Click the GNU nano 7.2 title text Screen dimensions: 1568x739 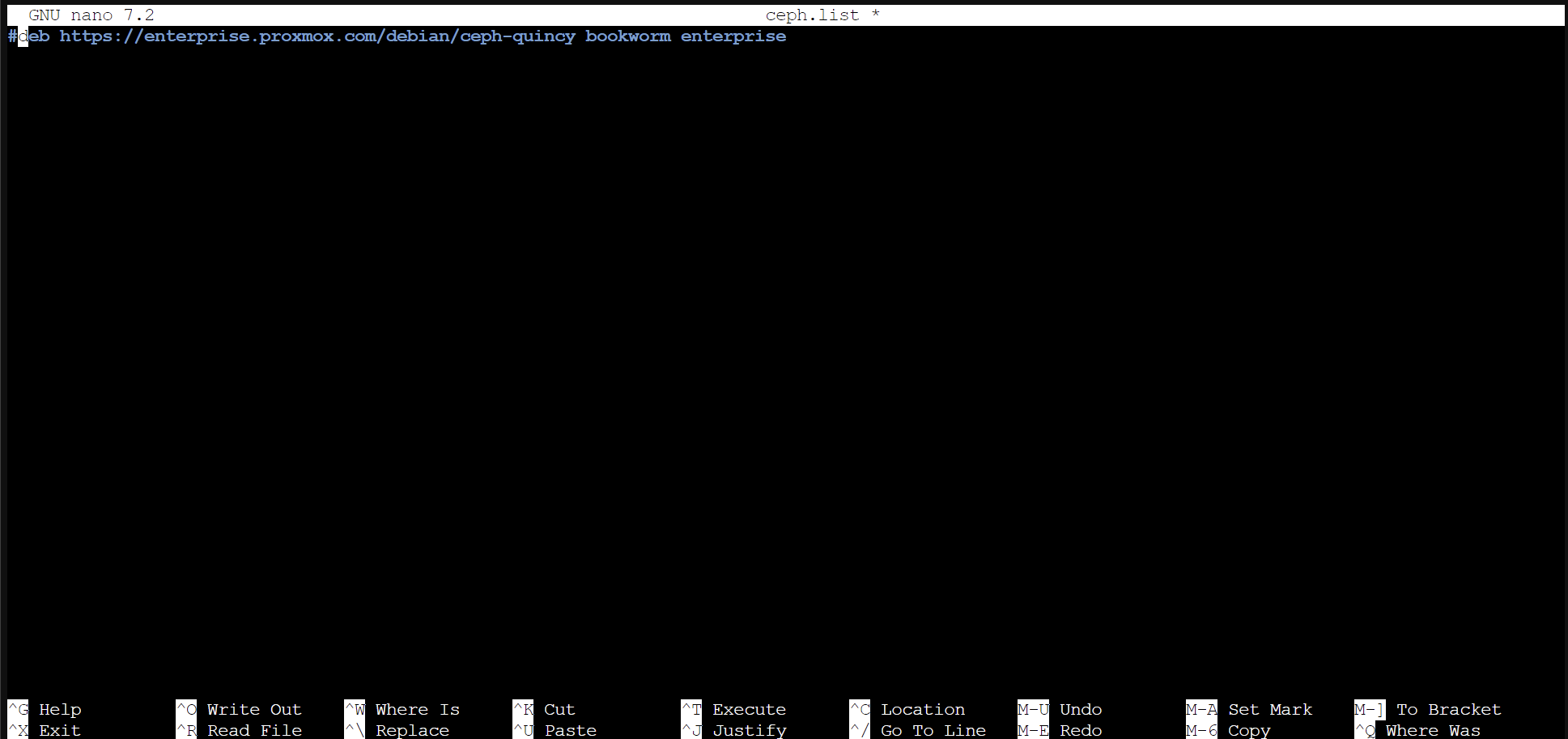click(91, 15)
